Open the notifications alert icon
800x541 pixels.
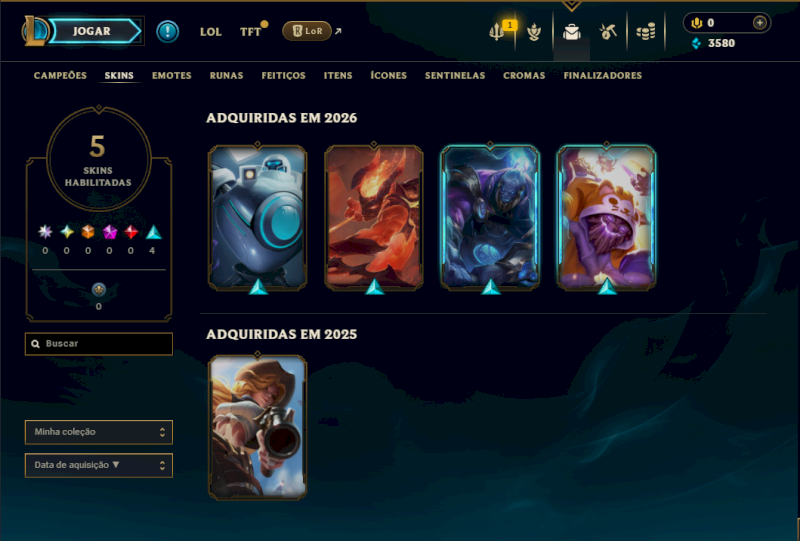pyautogui.click(x=167, y=31)
